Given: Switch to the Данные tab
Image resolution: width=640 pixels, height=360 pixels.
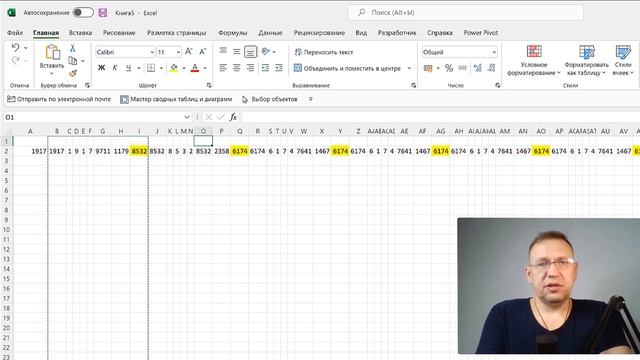Looking at the screenshot, I should pyautogui.click(x=270, y=33).
